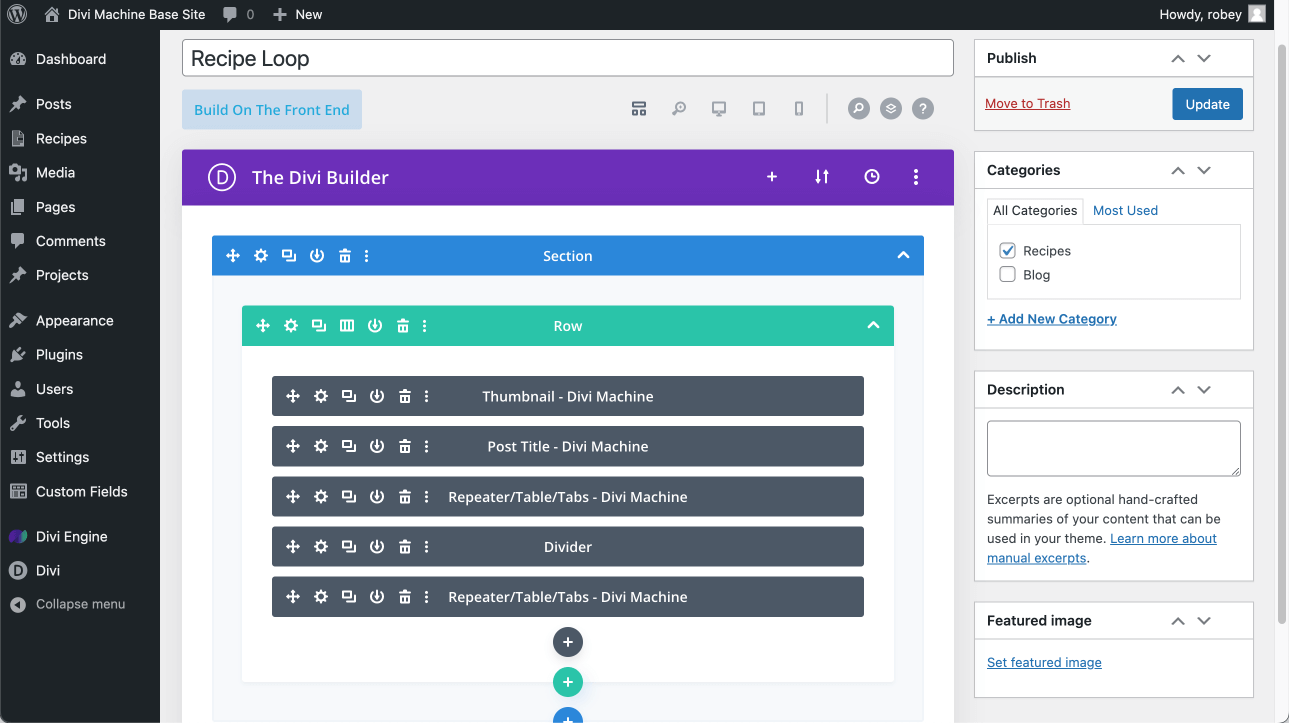Open Thumbnail module settings gear
Image resolution: width=1289 pixels, height=723 pixels.
coord(321,396)
